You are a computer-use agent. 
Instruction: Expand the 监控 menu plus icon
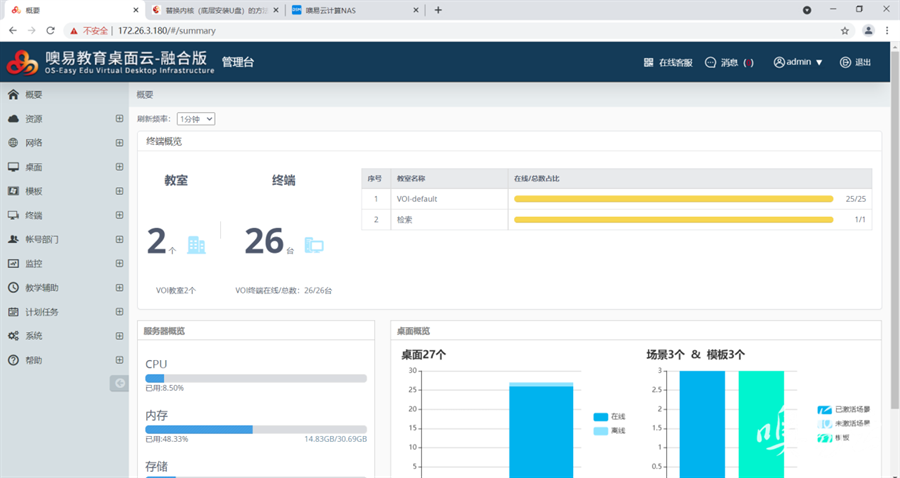pyautogui.click(x=119, y=264)
